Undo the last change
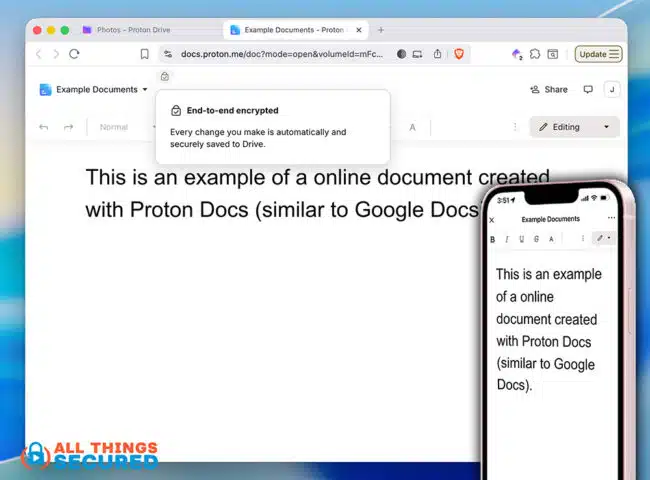The image size is (650, 480). 44,127
